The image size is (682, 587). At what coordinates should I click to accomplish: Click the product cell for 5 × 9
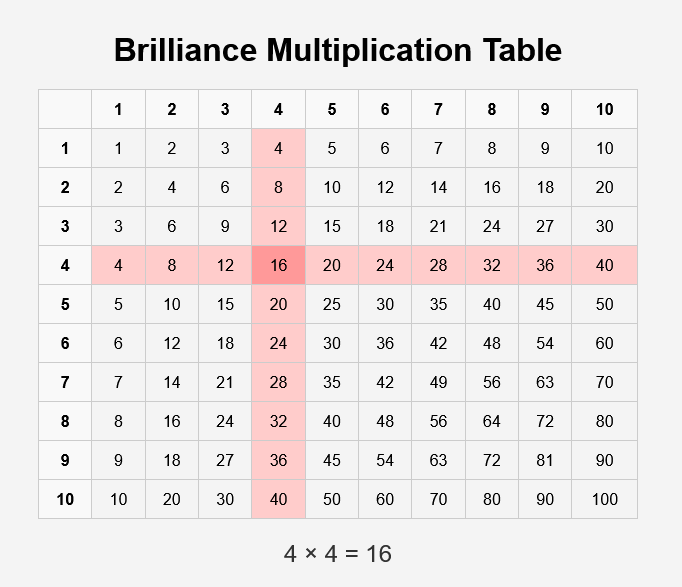[545, 304]
